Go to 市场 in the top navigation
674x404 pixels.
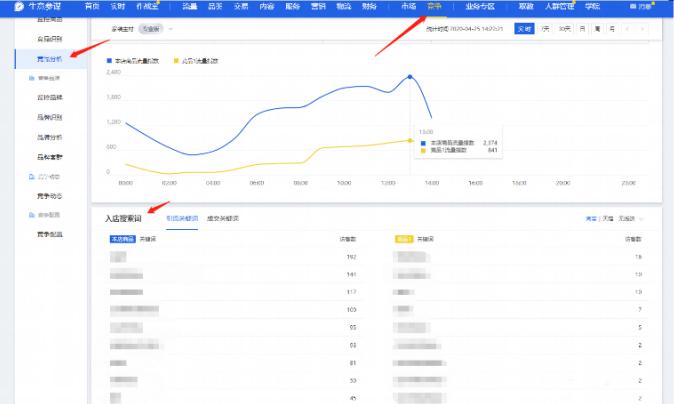tap(408, 6)
